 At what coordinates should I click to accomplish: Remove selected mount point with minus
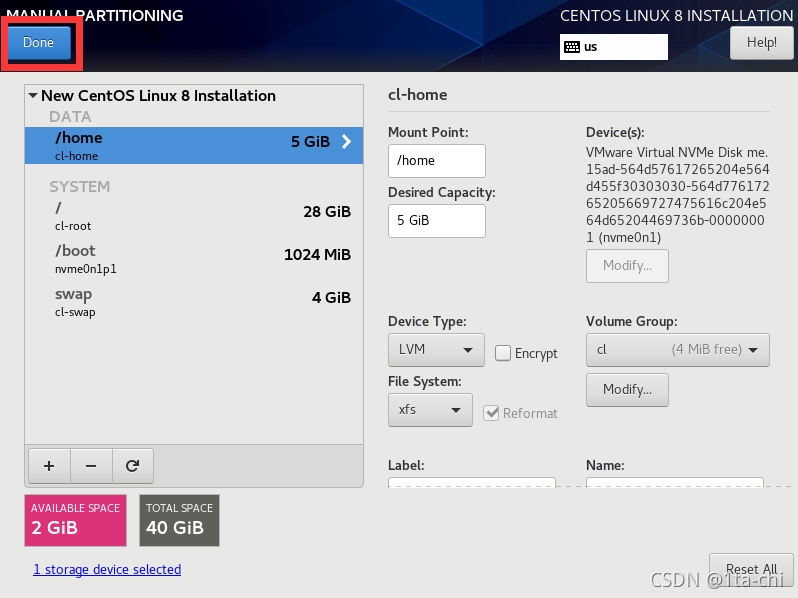(91, 466)
